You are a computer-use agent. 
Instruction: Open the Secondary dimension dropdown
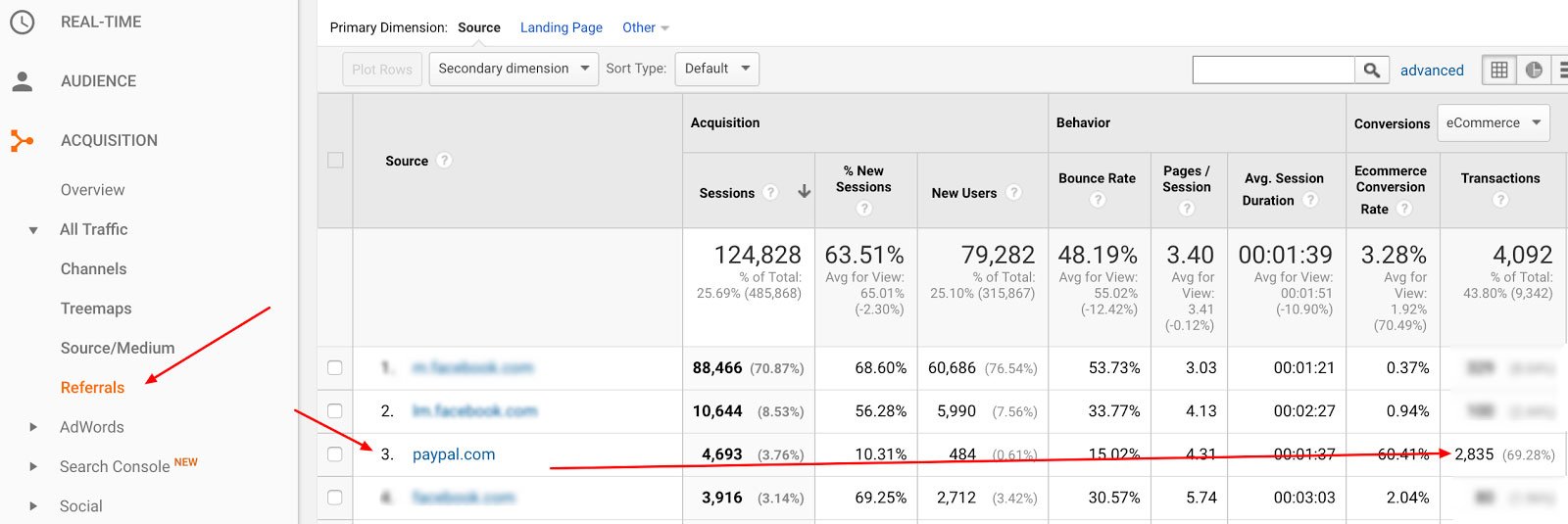(x=514, y=69)
